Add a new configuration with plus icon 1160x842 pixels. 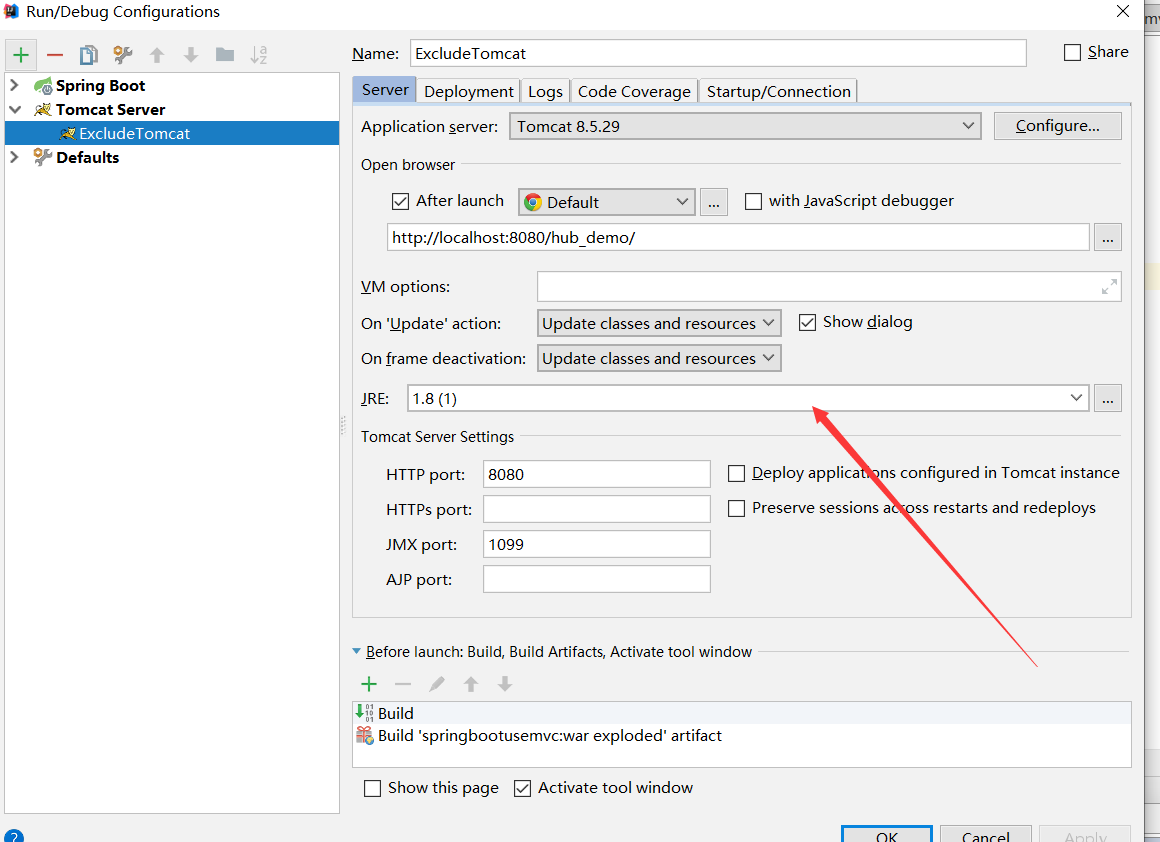(21, 55)
